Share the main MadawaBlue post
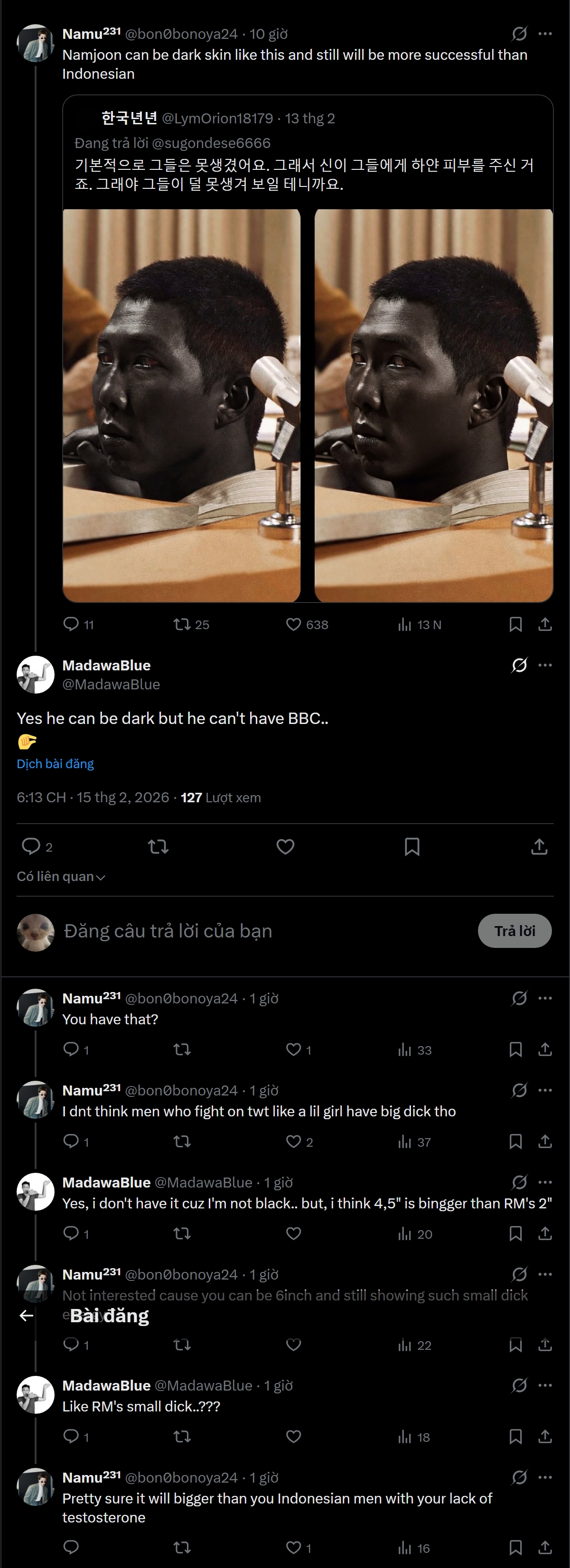This screenshot has width=570, height=1568. (x=539, y=847)
